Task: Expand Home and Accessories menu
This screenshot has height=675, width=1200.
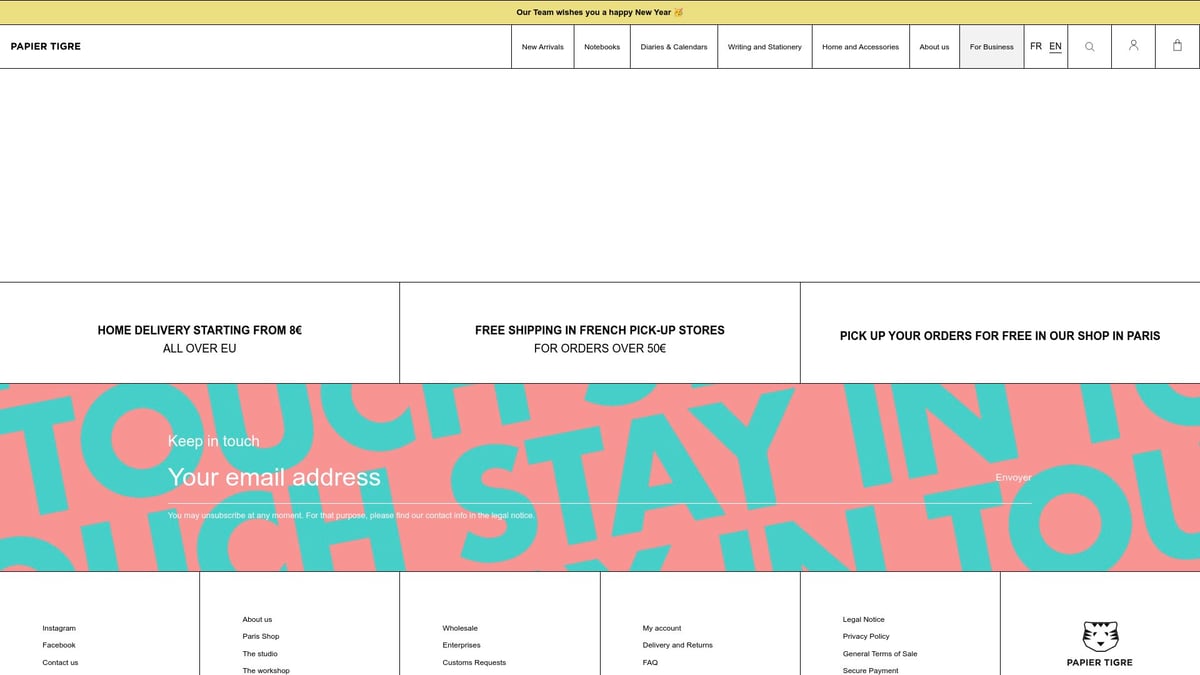Action: pos(860,47)
